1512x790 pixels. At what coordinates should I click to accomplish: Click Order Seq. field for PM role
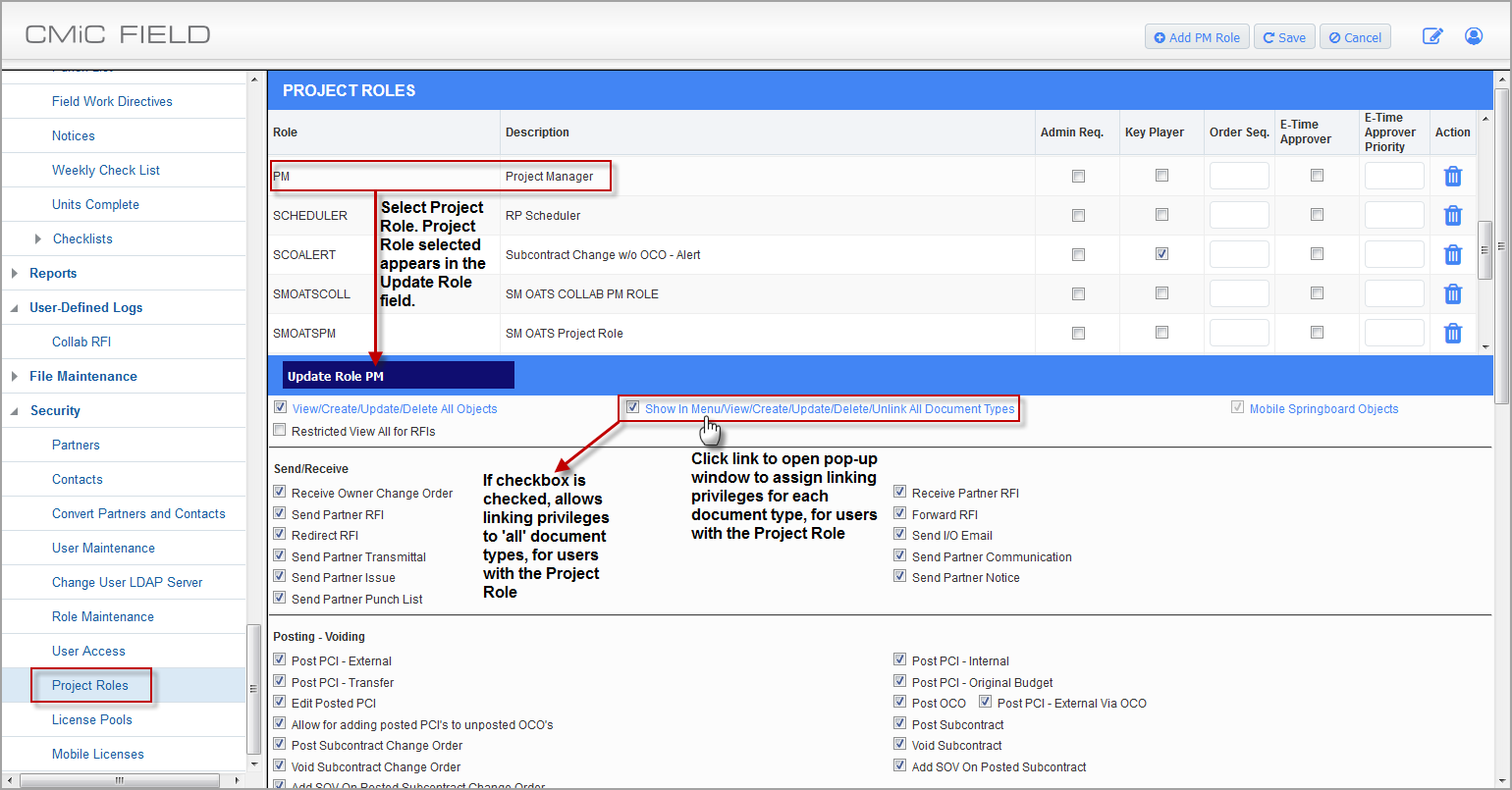(x=1239, y=177)
